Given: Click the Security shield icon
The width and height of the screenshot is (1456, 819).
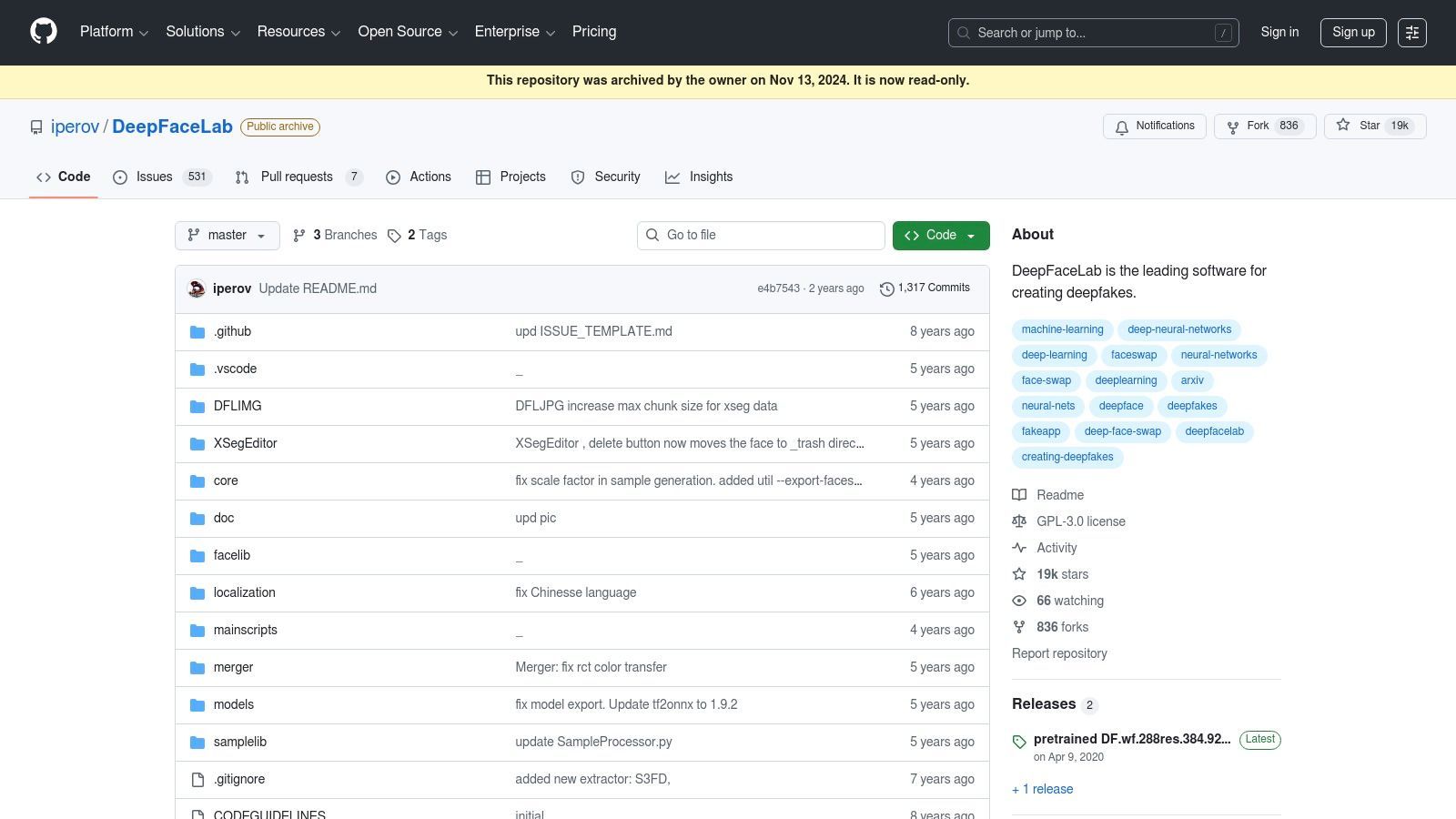Looking at the screenshot, I should 580,177.
